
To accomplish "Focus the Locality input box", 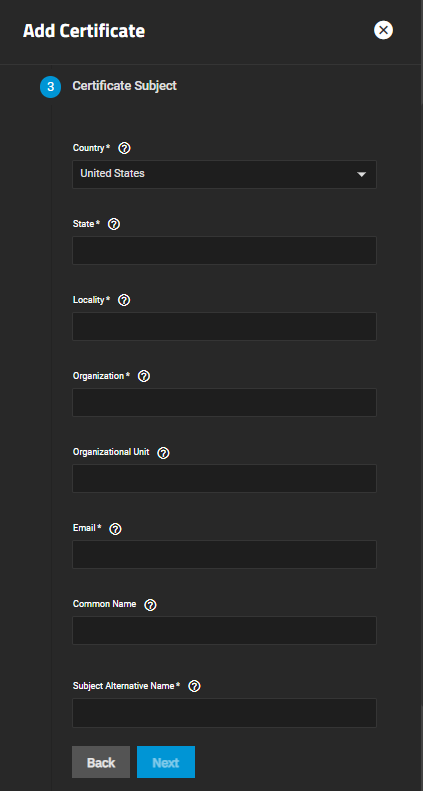I will pyautogui.click(x=224, y=326).
